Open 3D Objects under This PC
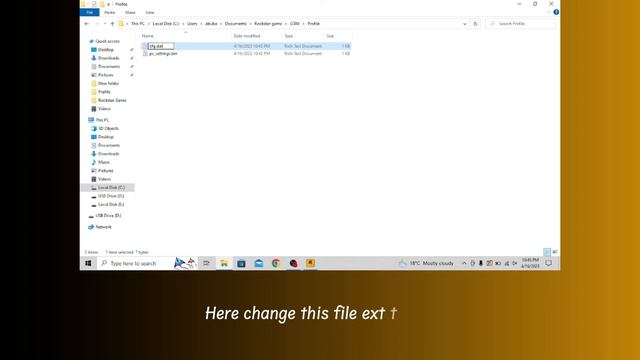Image resolution: width=640 pixels, height=360 pixels. pyautogui.click(x=108, y=129)
